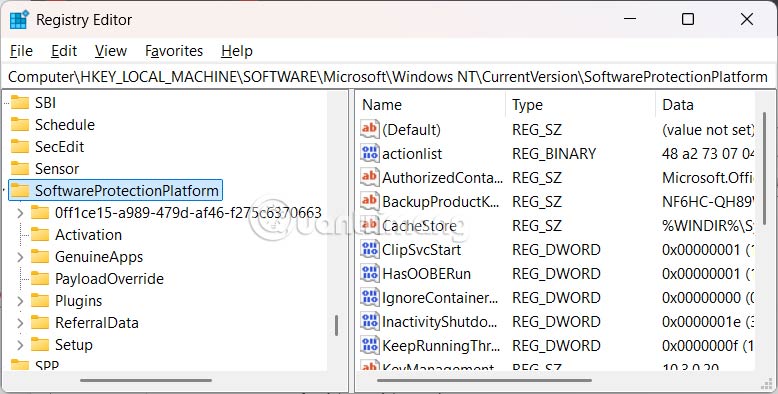Image resolution: width=778 pixels, height=394 pixels.
Task: Open the File menu
Action: click(21, 51)
